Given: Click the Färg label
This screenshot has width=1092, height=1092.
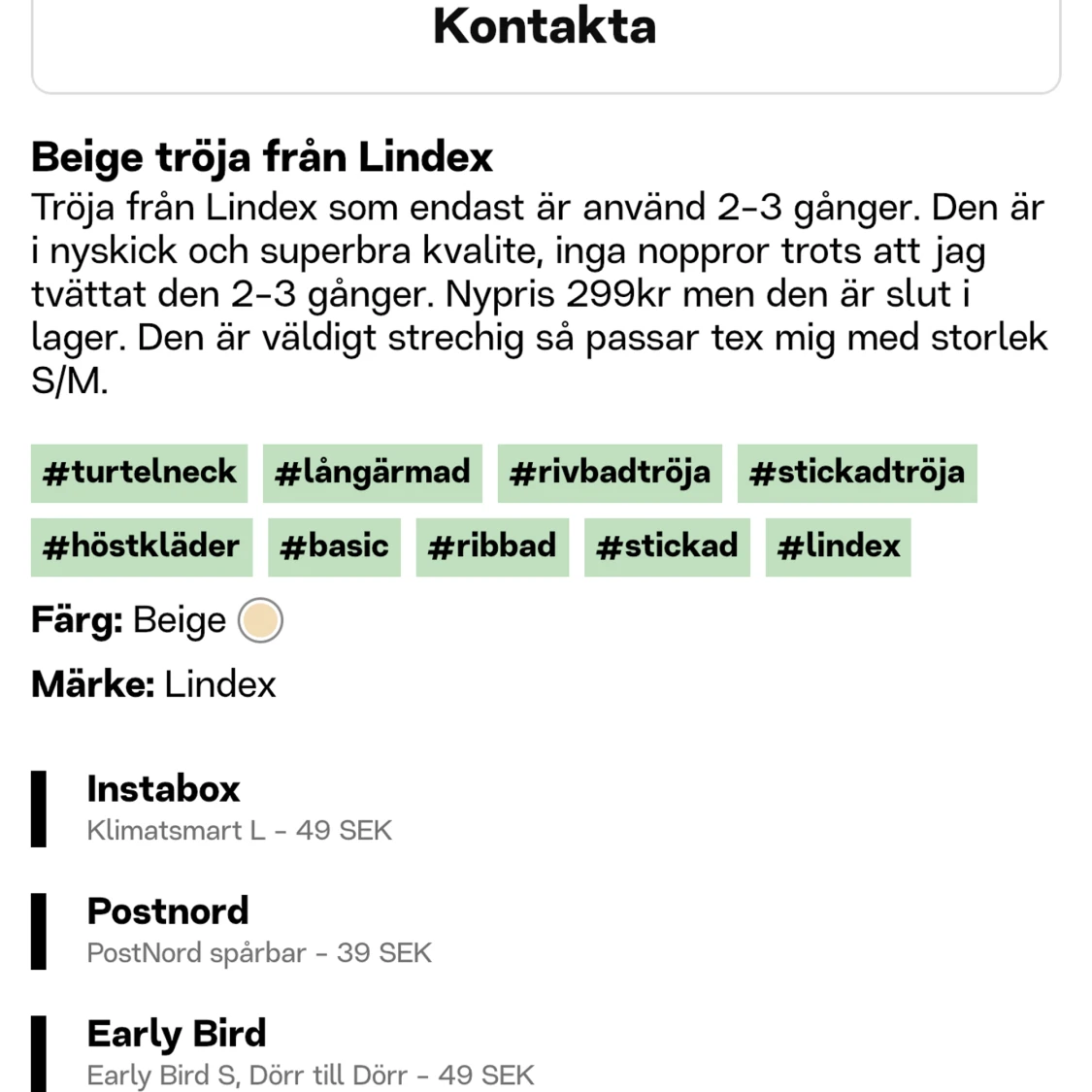Looking at the screenshot, I should 74,619.
